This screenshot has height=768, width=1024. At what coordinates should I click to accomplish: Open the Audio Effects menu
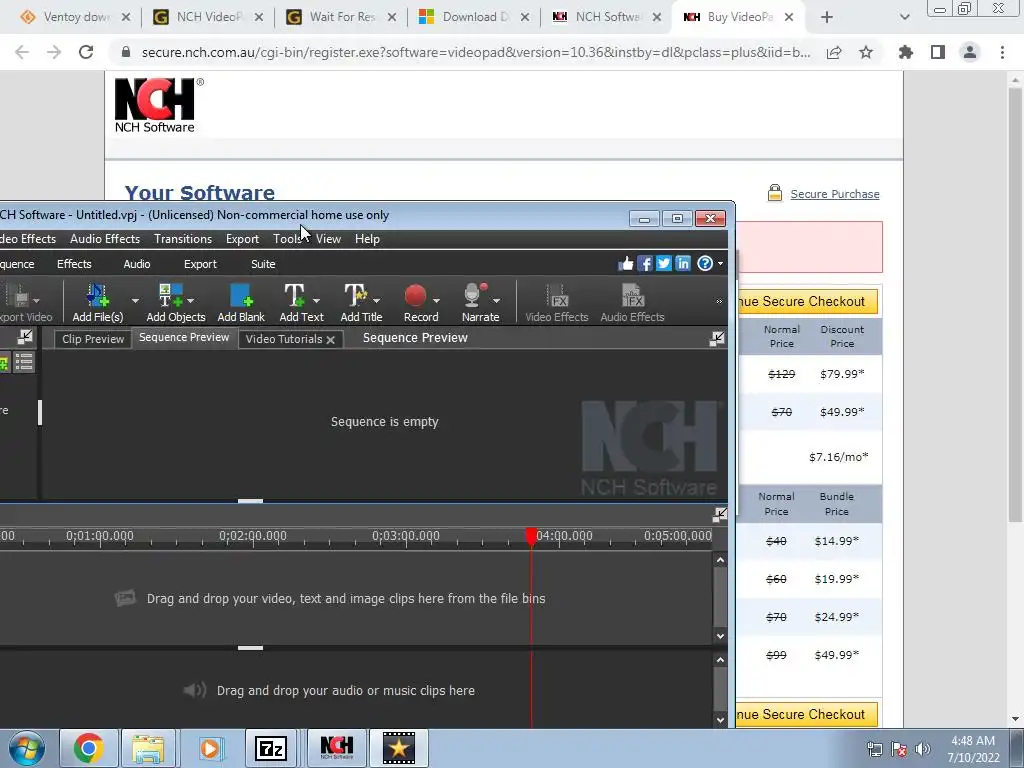105,239
